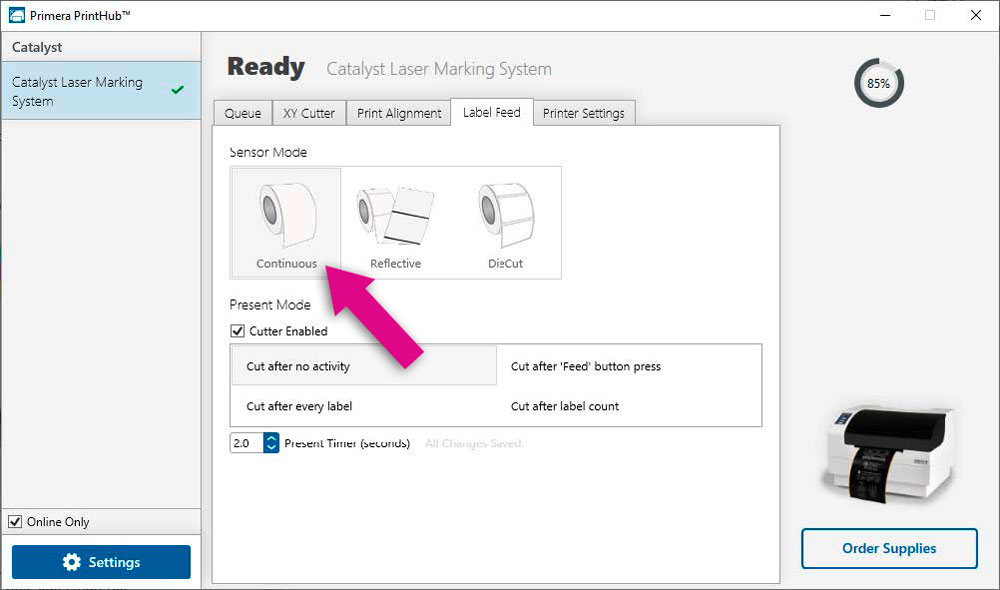Viewport: 1000px width, 590px height.
Task: Click the All Changes Saved status text
Action: coord(474,443)
